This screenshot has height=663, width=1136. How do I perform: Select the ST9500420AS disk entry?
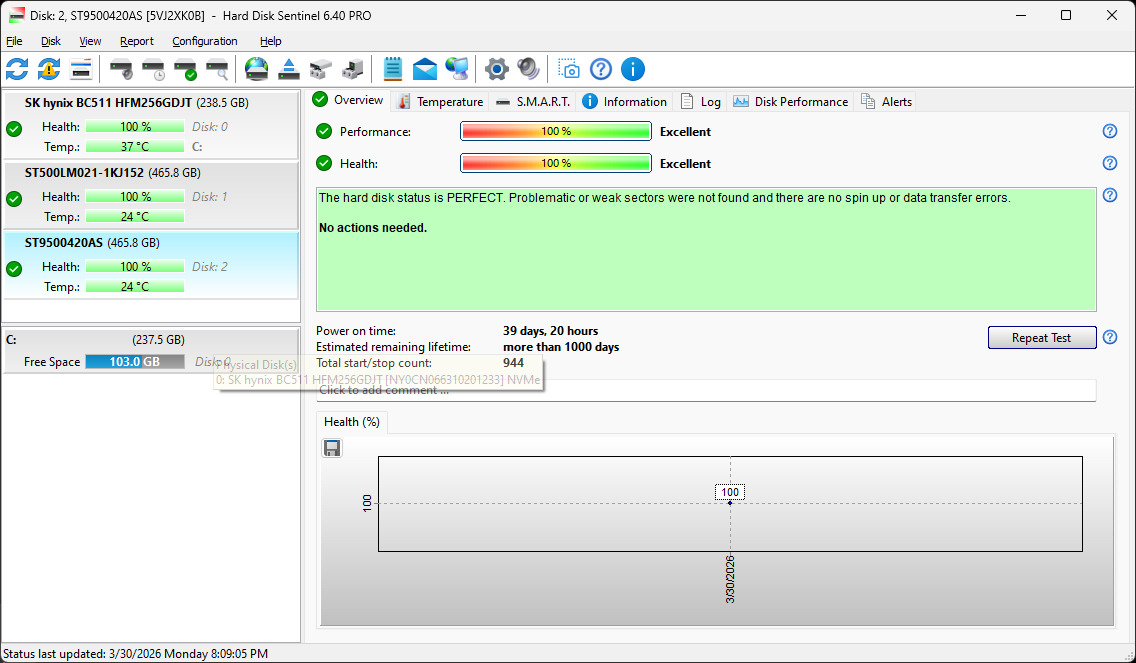pyautogui.click(x=151, y=265)
